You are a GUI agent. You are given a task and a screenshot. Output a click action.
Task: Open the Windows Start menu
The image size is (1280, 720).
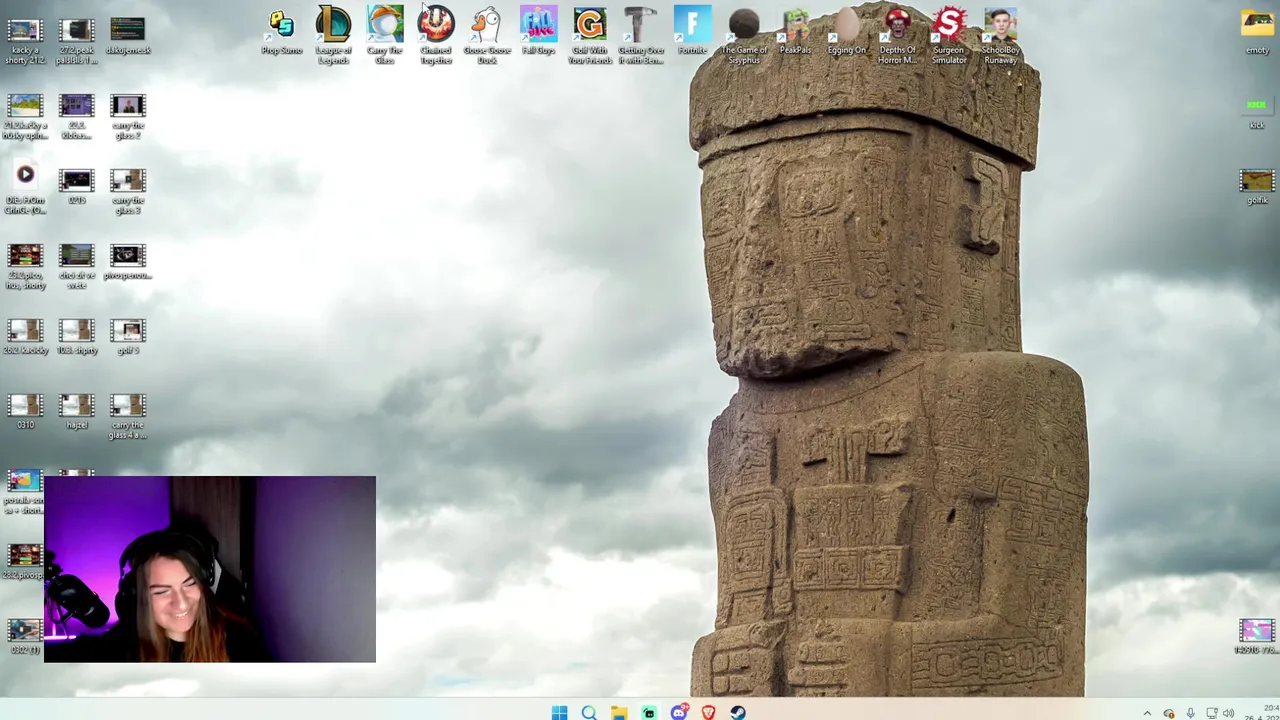[559, 712]
